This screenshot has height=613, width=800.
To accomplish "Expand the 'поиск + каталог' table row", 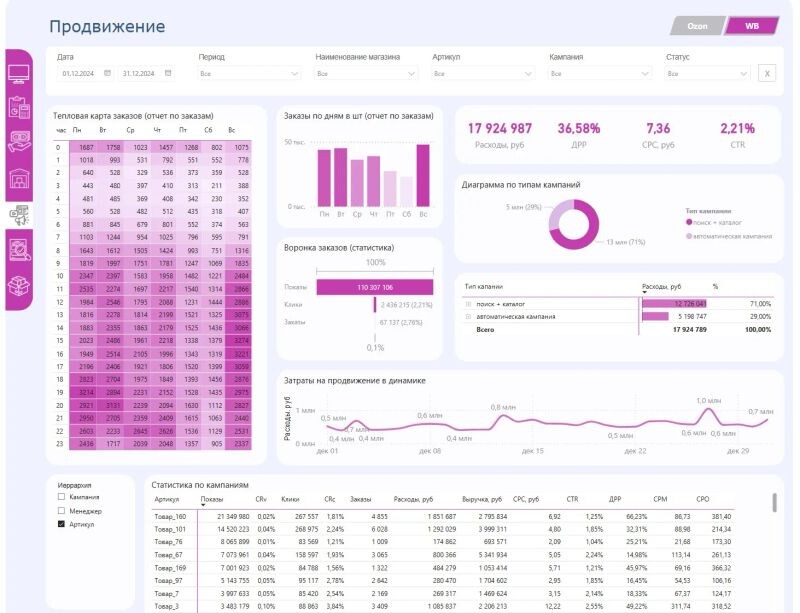I will (468, 303).
